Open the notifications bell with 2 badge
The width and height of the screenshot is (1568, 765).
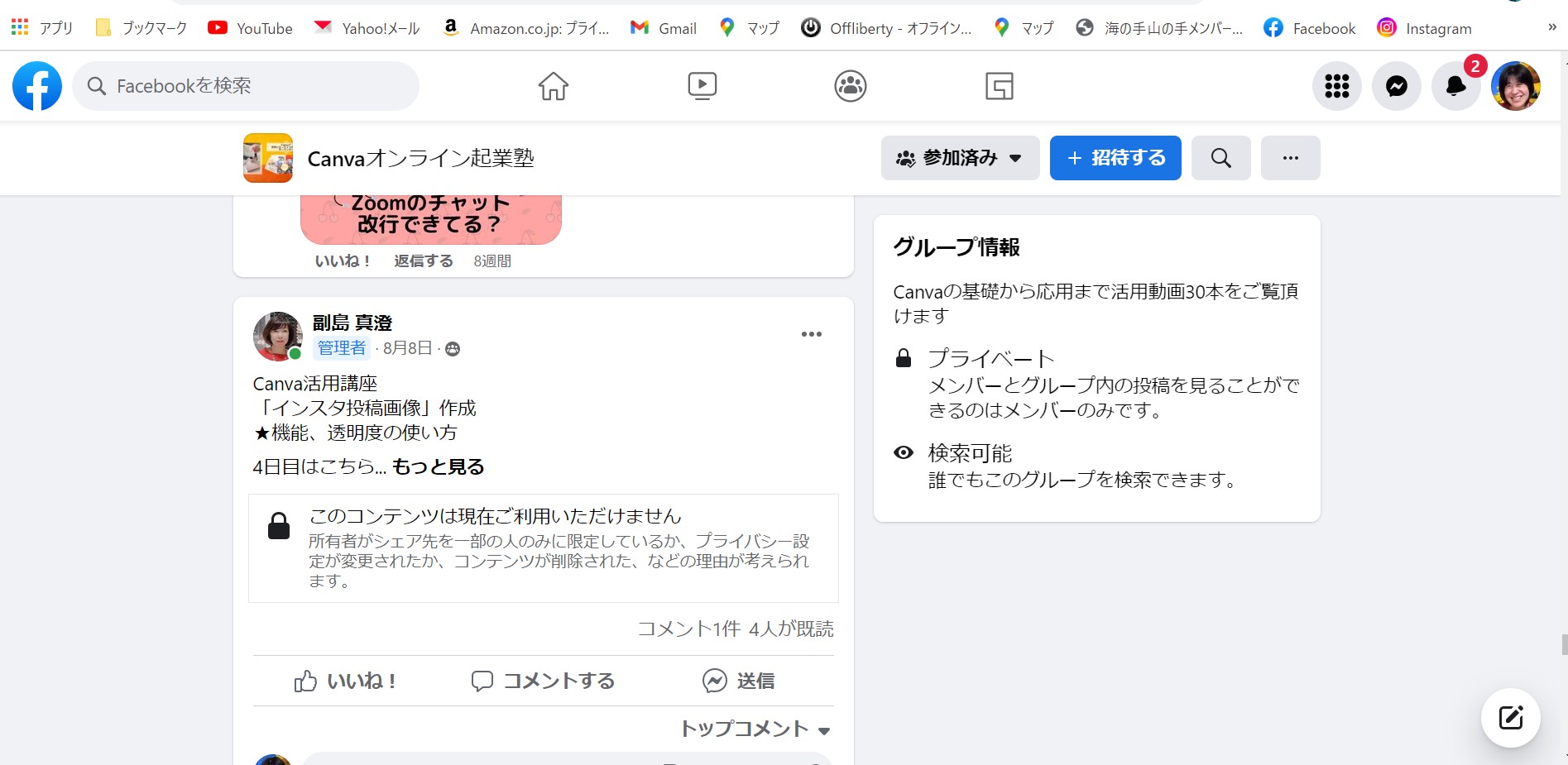1456,86
